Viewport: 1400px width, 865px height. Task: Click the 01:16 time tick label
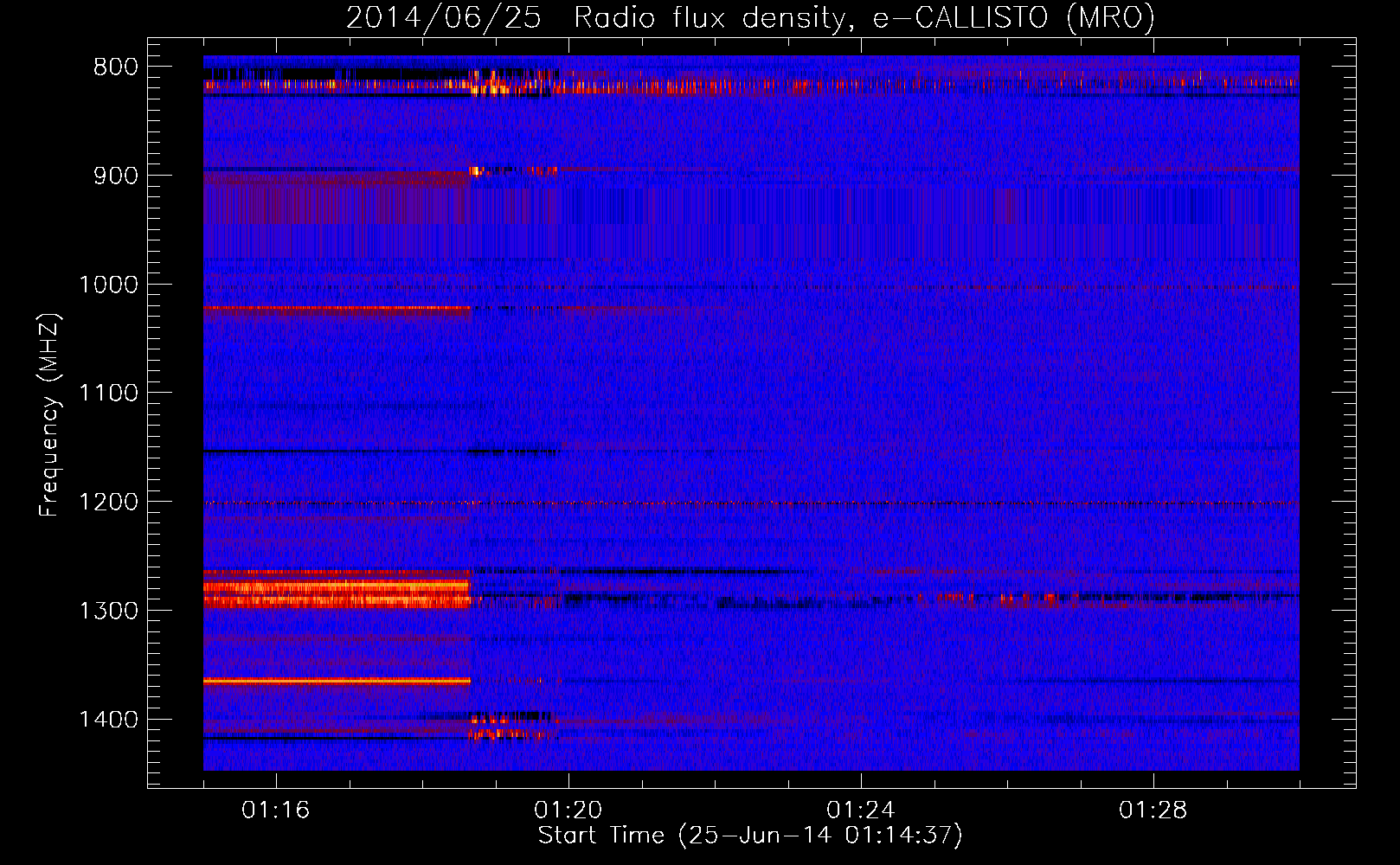pos(276,811)
